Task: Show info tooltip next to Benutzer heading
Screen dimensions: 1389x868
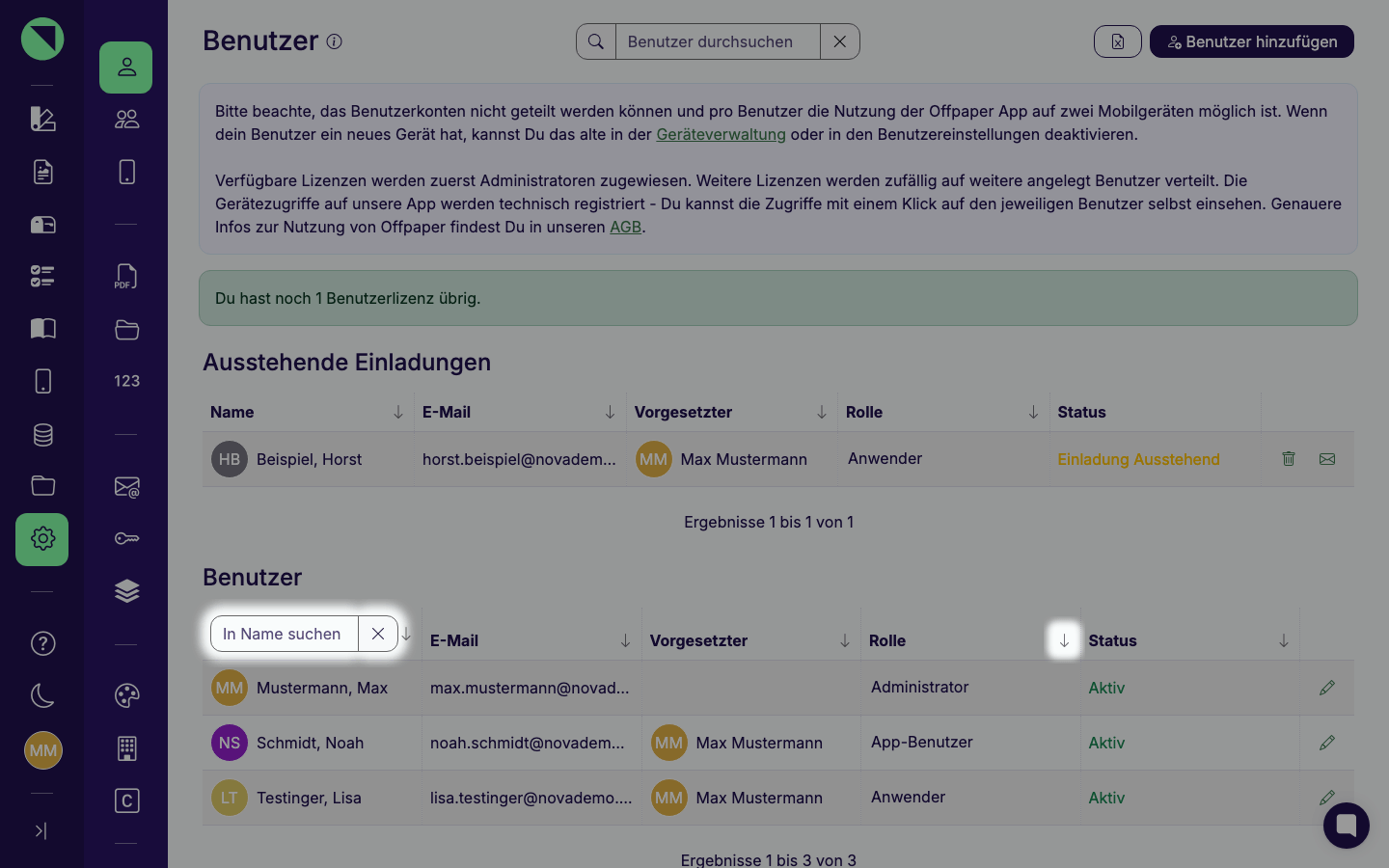Action: (334, 41)
